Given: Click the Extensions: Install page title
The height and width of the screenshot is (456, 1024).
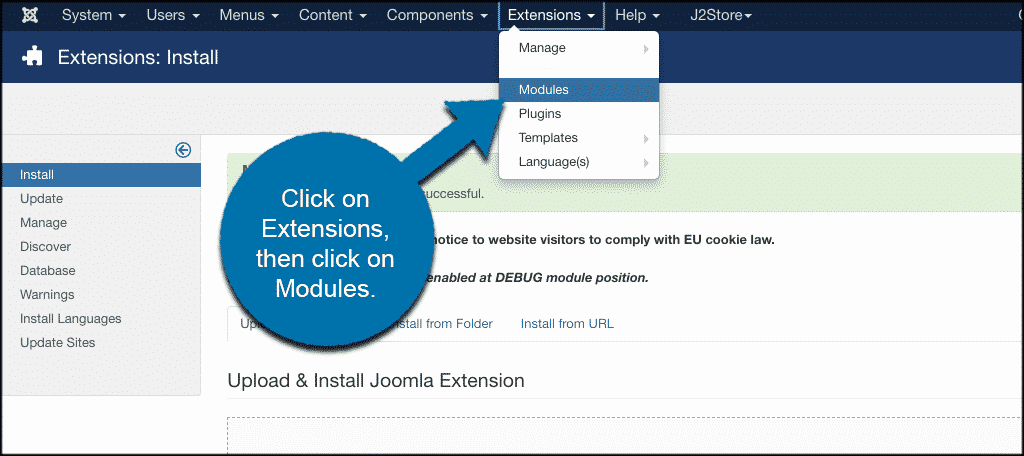Looking at the screenshot, I should [x=138, y=57].
